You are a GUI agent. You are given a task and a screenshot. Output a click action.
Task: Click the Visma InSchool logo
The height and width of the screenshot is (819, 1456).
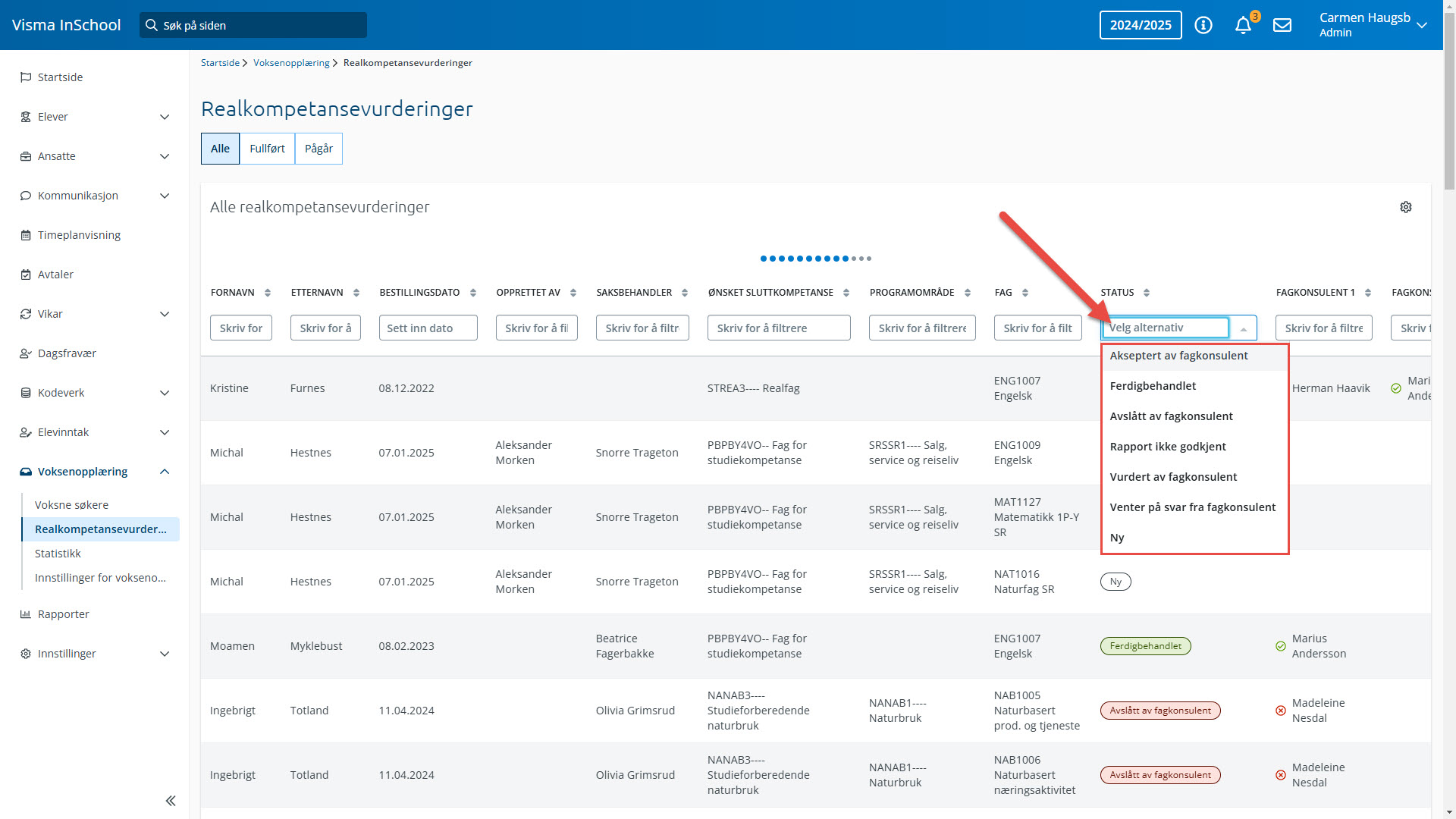(67, 25)
